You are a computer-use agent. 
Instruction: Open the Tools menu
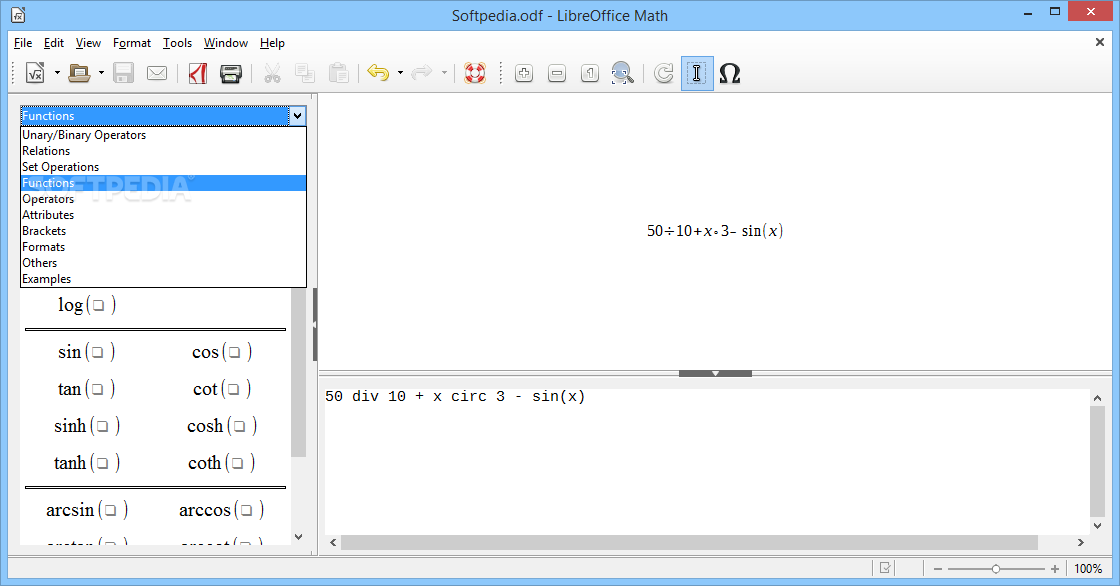[177, 43]
